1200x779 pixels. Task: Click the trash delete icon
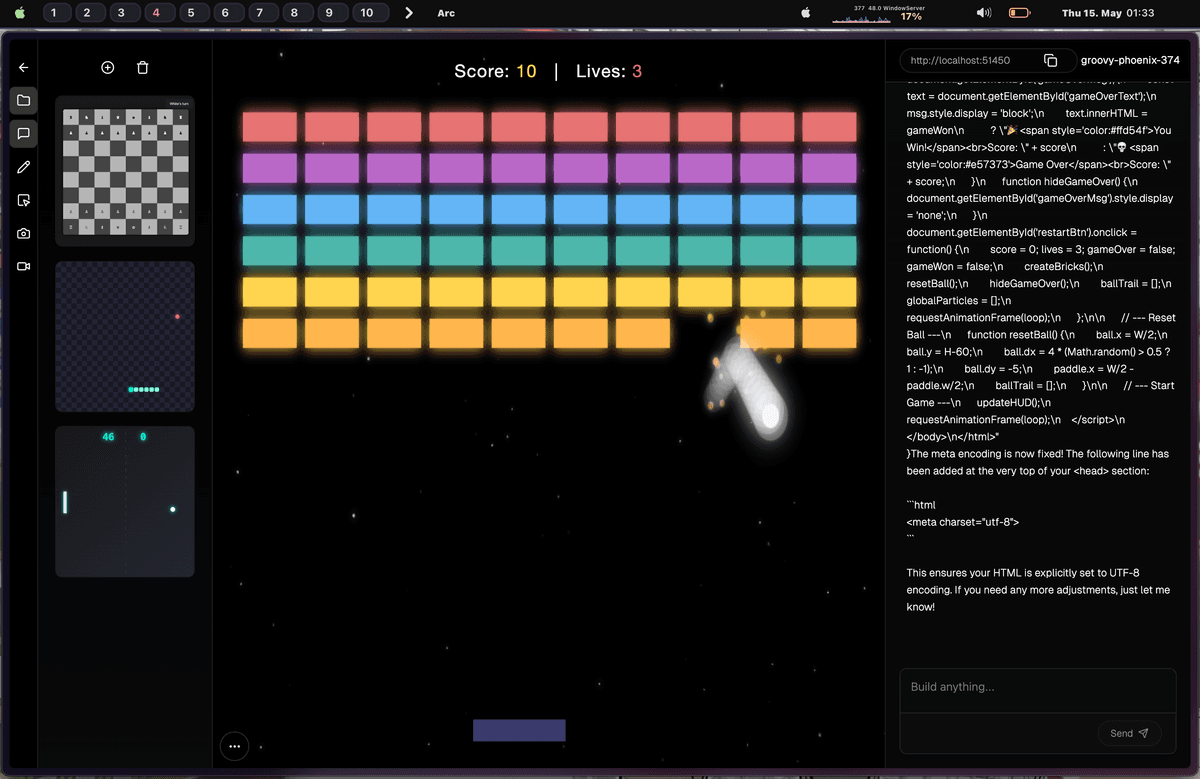tap(142, 68)
